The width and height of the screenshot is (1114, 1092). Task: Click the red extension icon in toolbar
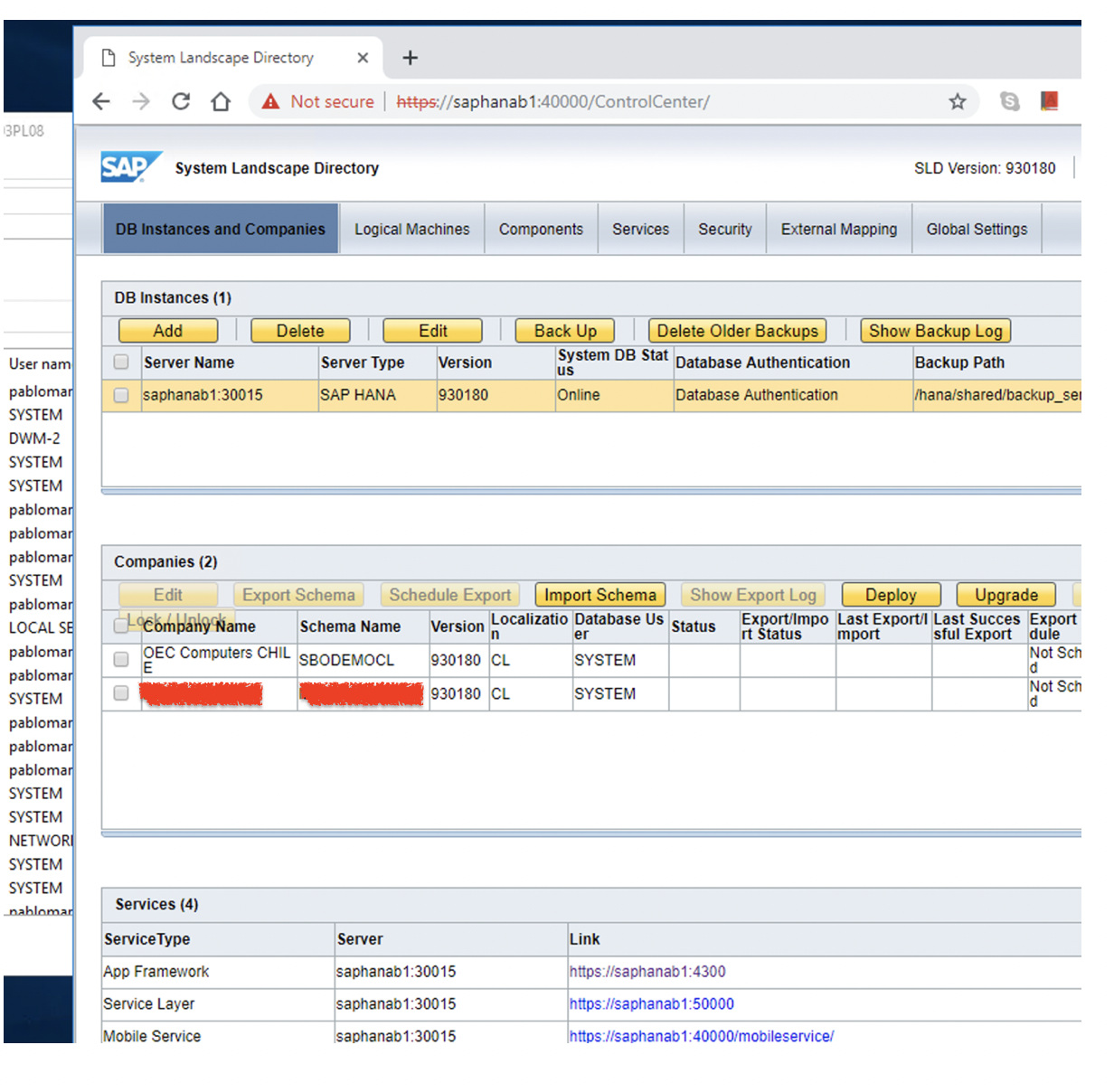point(1049,101)
